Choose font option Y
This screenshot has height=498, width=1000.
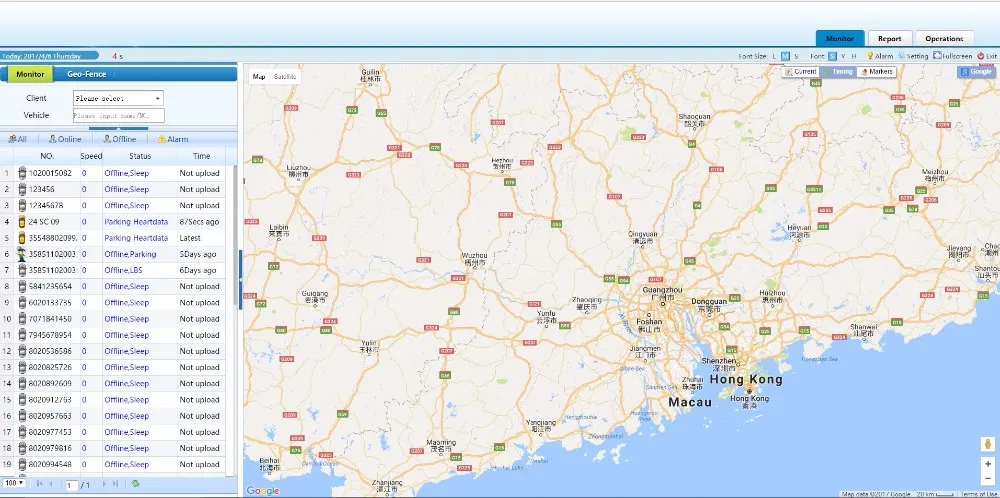point(843,56)
